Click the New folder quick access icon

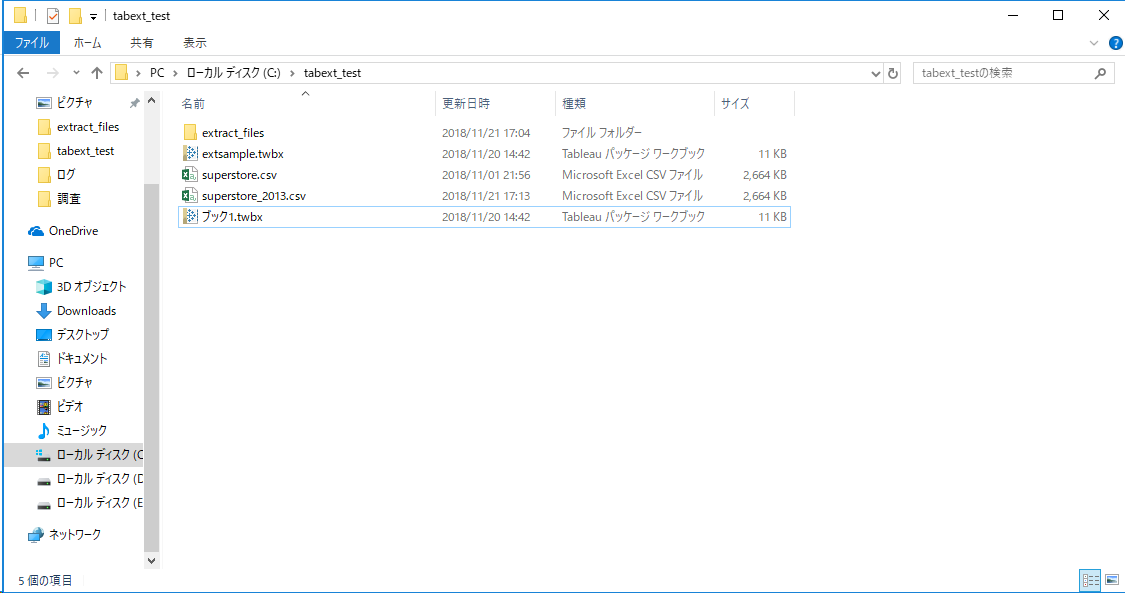75,15
